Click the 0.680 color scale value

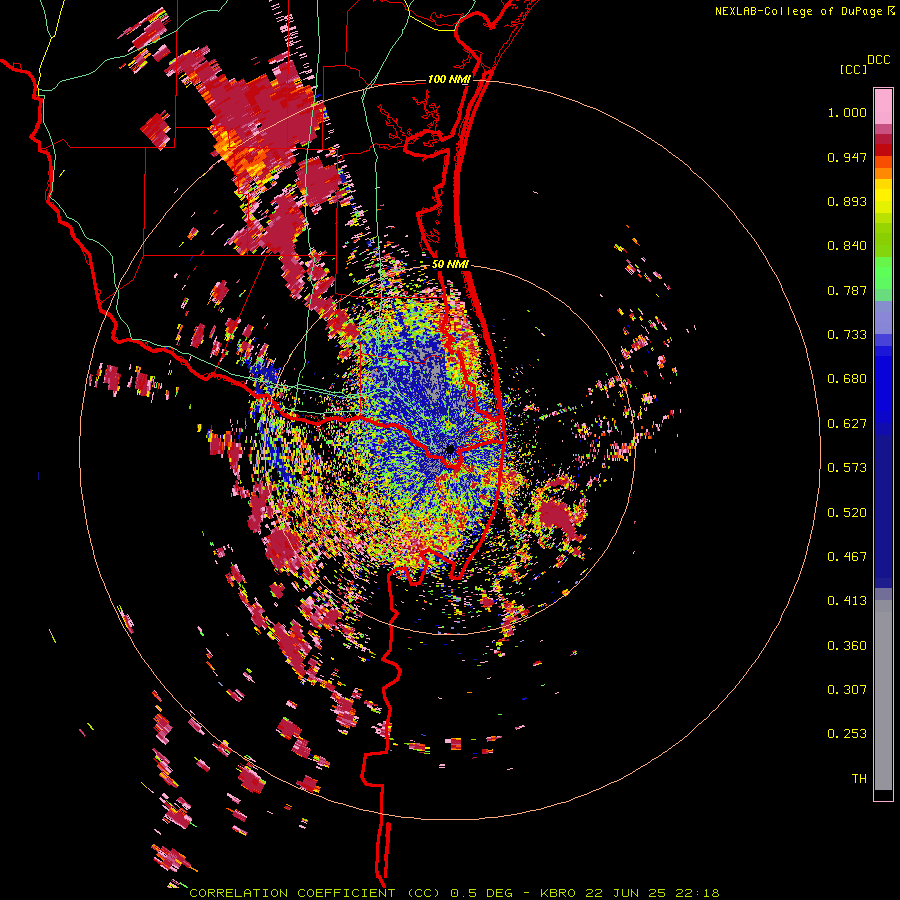(847, 379)
